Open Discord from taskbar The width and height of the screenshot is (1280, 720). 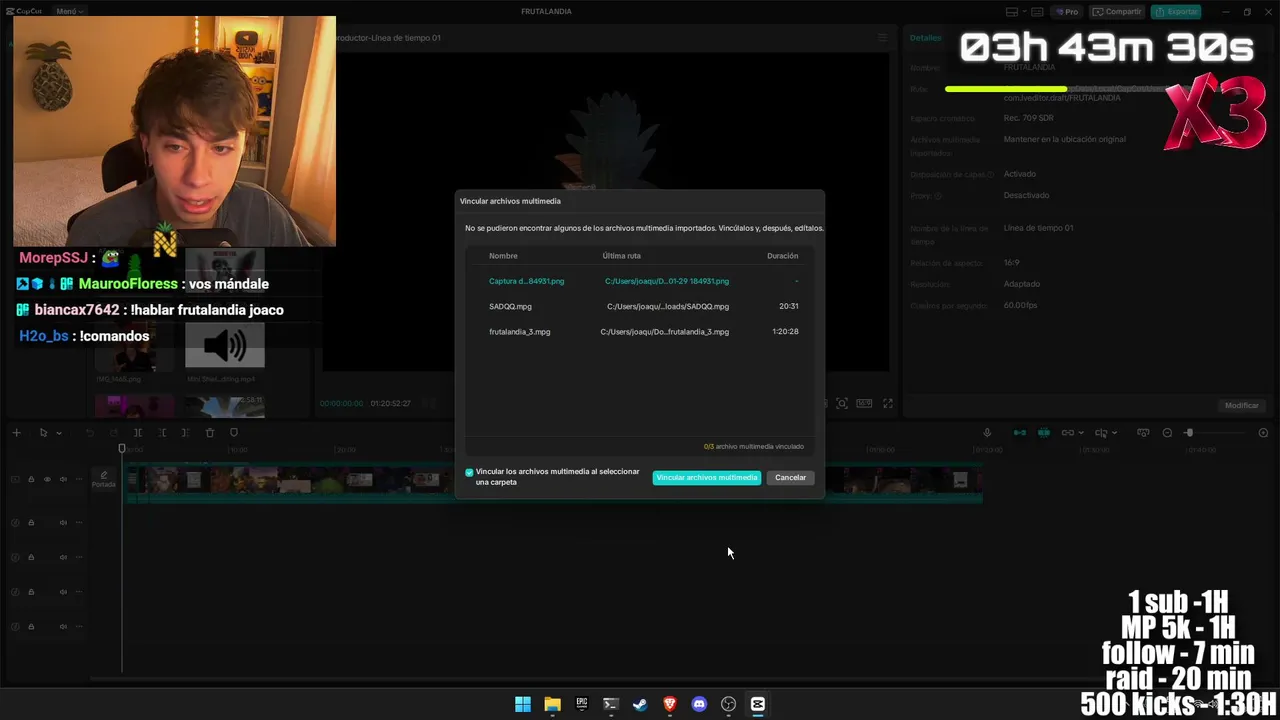(699, 704)
